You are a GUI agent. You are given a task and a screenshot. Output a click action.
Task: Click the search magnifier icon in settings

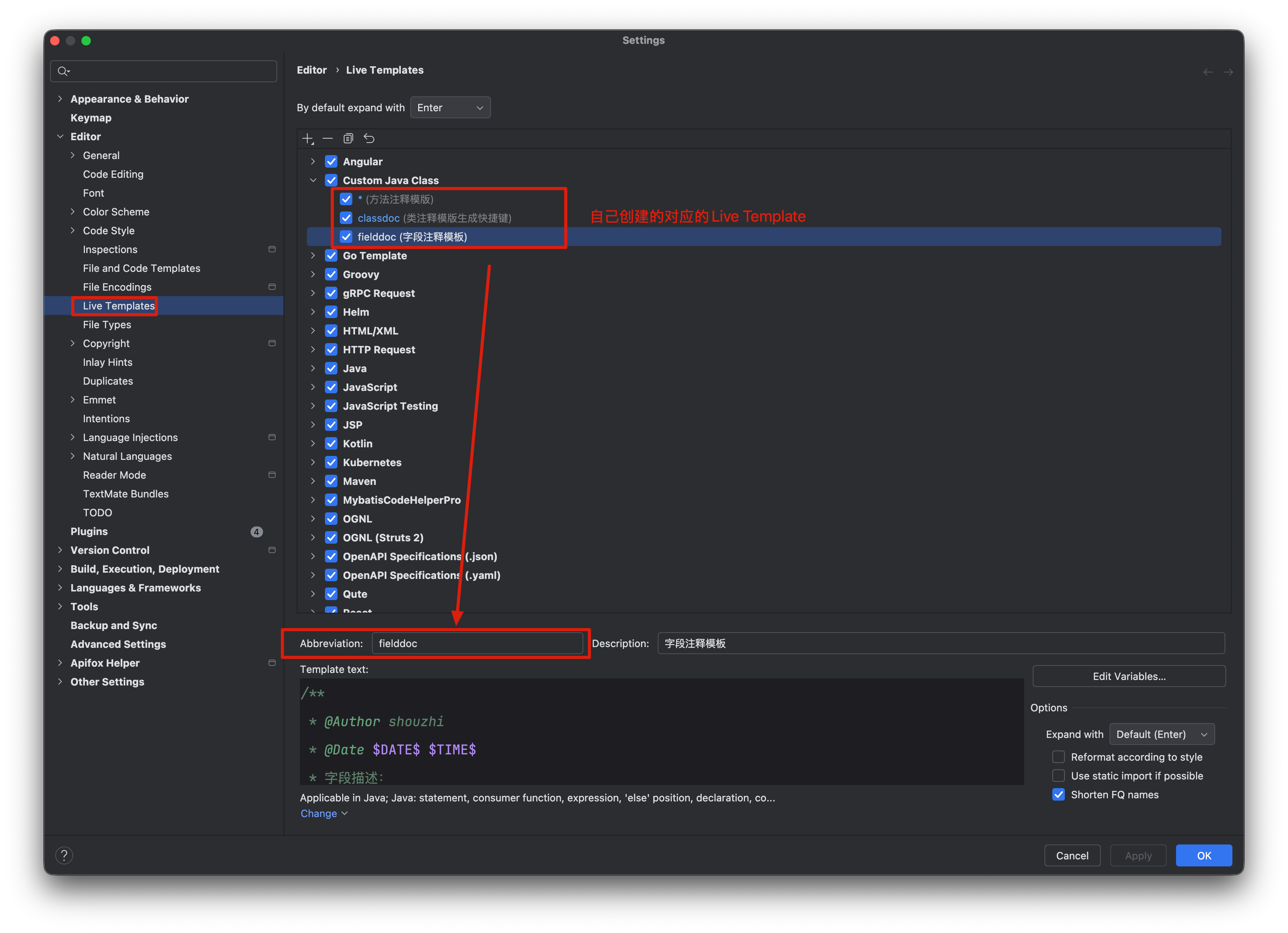tap(63, 72)
